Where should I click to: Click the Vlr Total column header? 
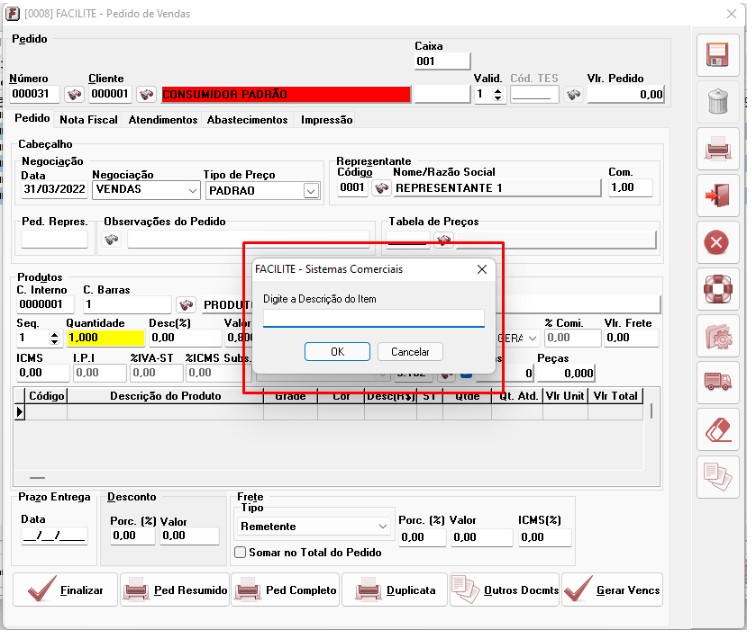tap(615, 396)
